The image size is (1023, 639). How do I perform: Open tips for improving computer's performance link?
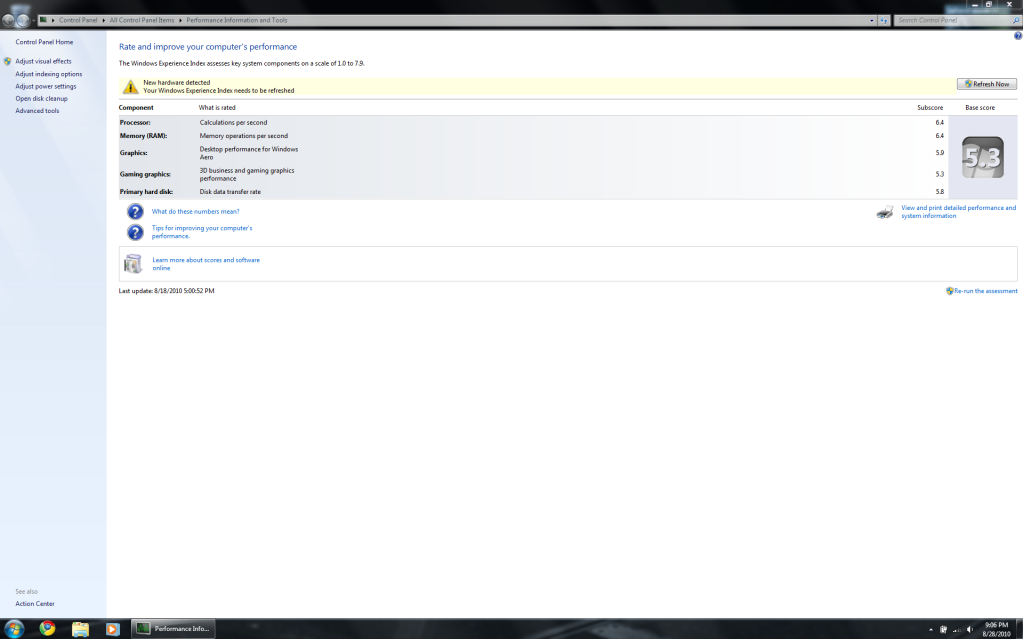click(x=202, y=232)
